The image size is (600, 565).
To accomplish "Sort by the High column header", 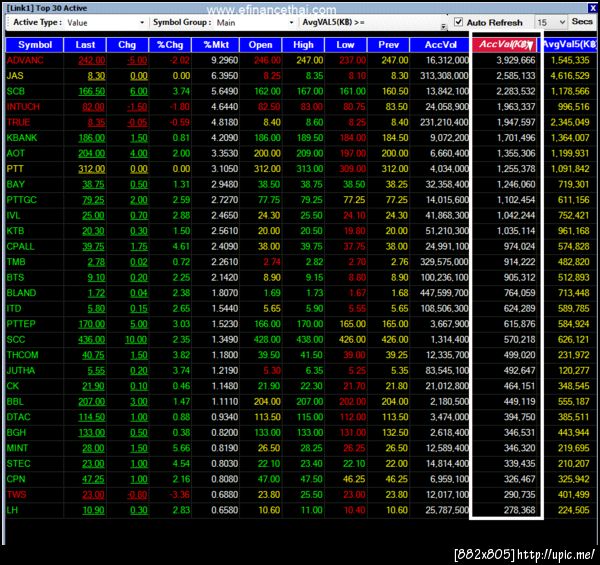I will [x=303, y=45].
